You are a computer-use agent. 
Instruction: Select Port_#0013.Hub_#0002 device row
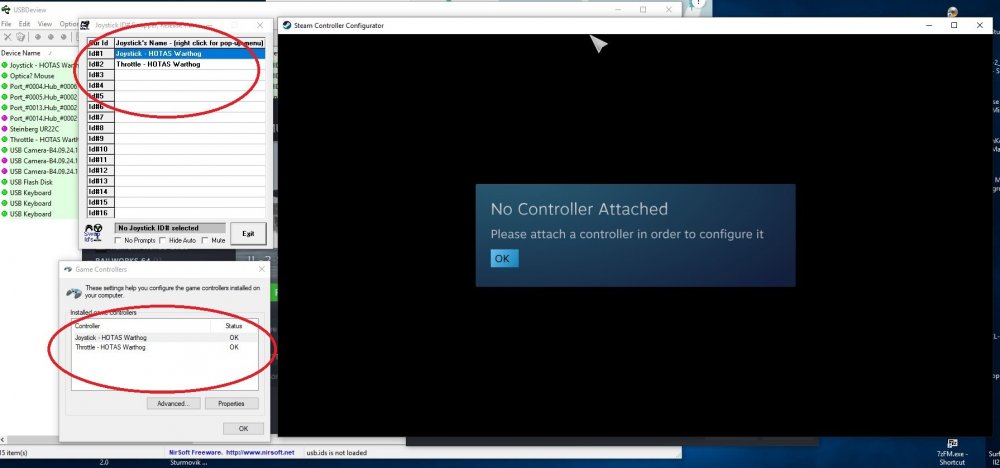point(40,108)
